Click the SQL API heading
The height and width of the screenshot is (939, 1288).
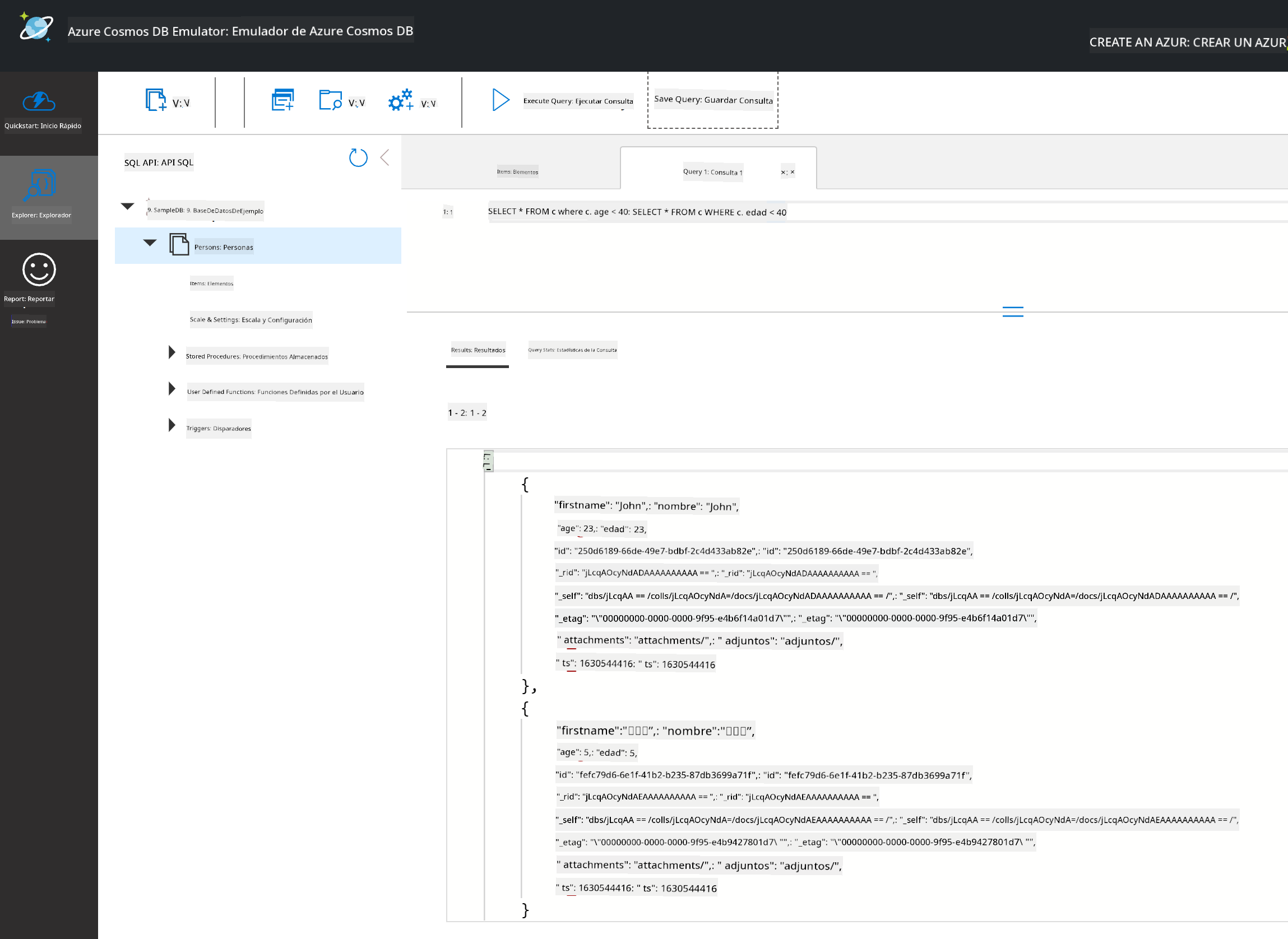click(159, 162)
